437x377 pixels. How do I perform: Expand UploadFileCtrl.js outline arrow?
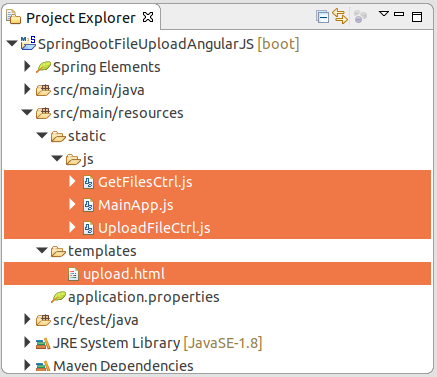[x=72, y=227]
